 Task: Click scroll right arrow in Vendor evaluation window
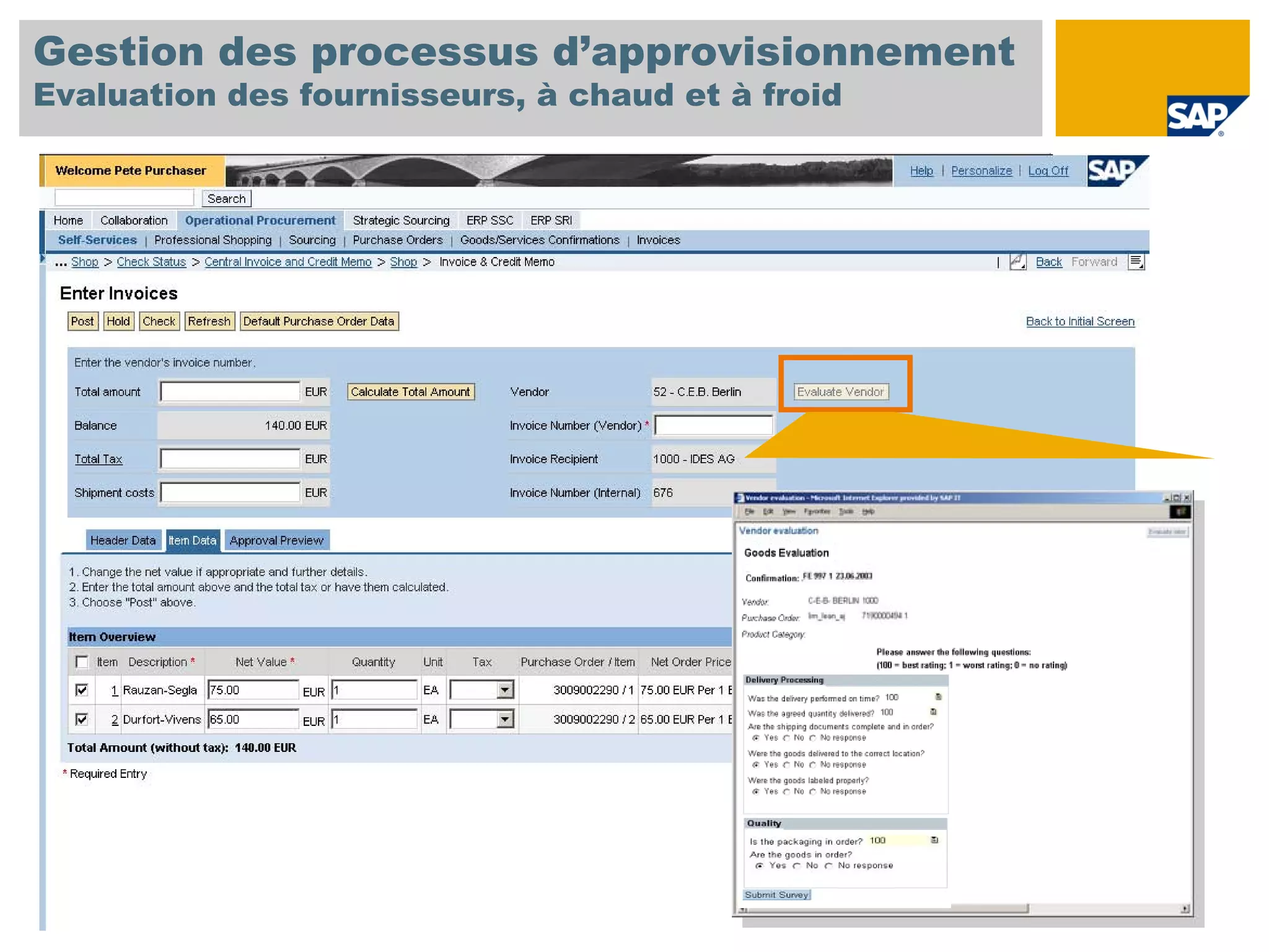[1185, 909]
